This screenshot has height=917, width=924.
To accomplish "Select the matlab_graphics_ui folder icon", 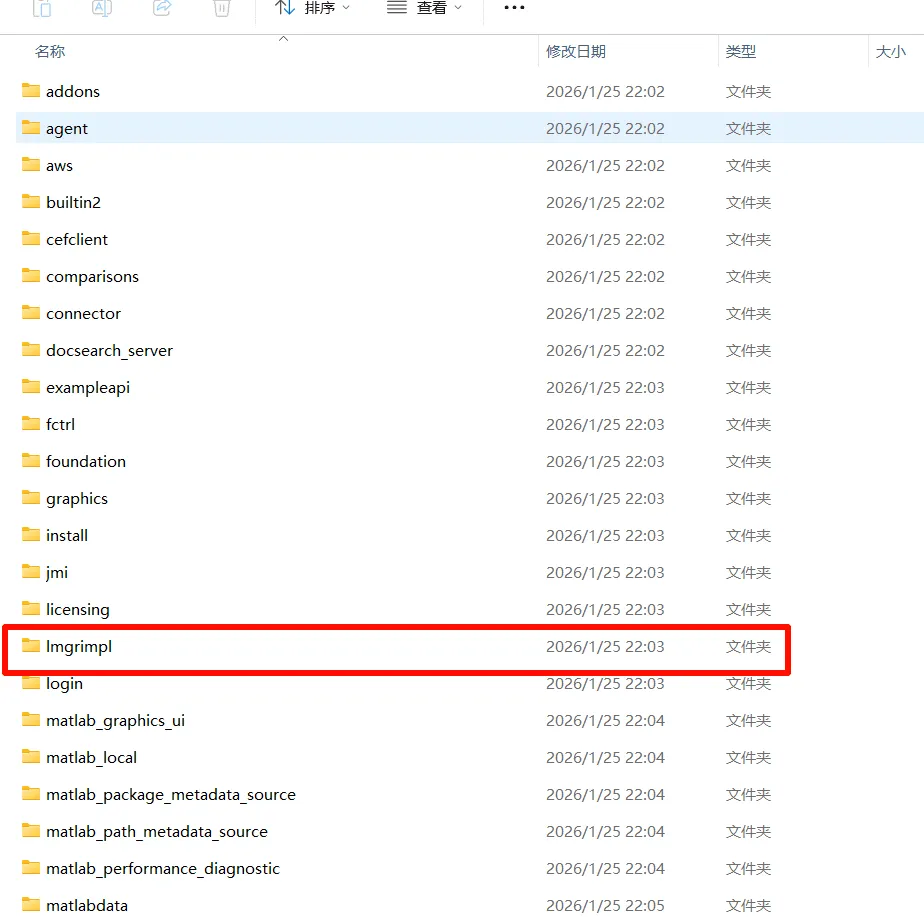I will coord(31,720).
